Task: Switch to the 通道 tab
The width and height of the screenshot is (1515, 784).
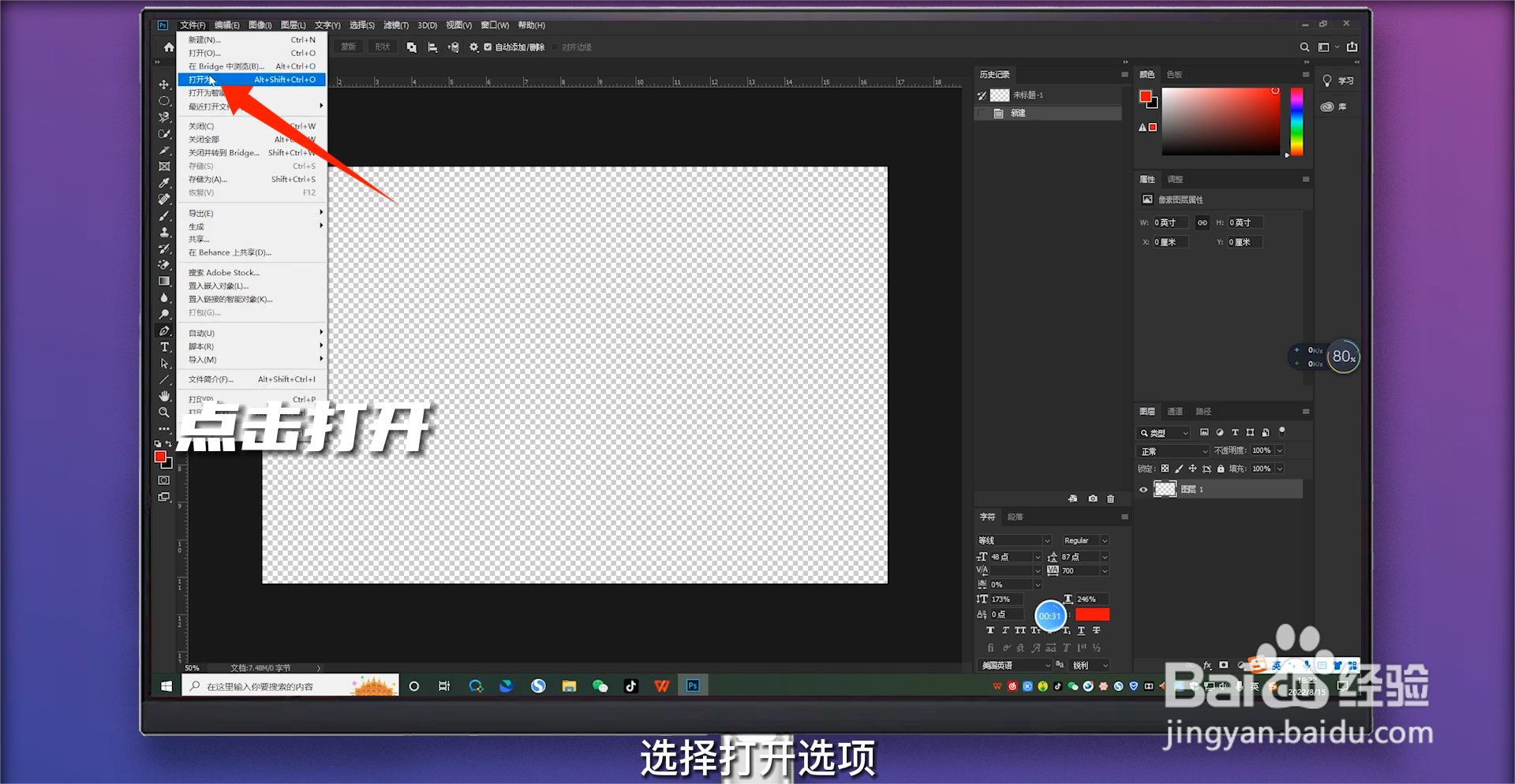Action: pos(1175,411)
